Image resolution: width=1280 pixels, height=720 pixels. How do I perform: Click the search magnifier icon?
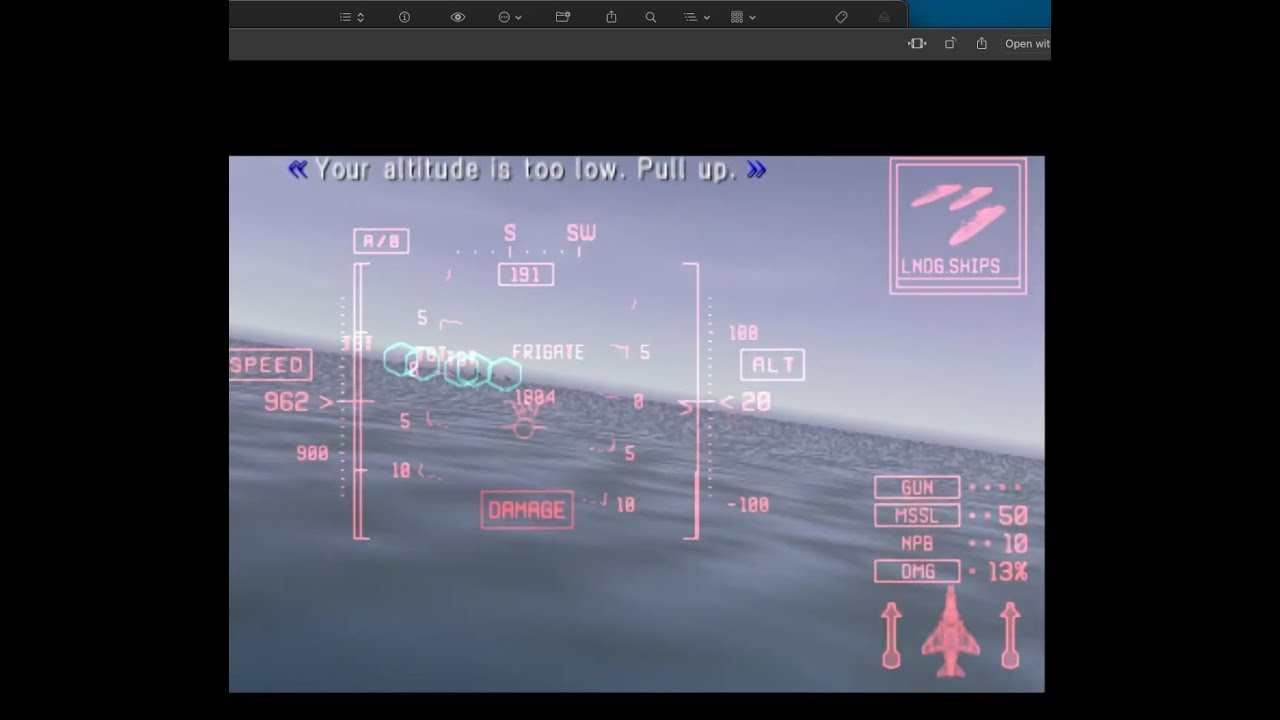(651, 17)
